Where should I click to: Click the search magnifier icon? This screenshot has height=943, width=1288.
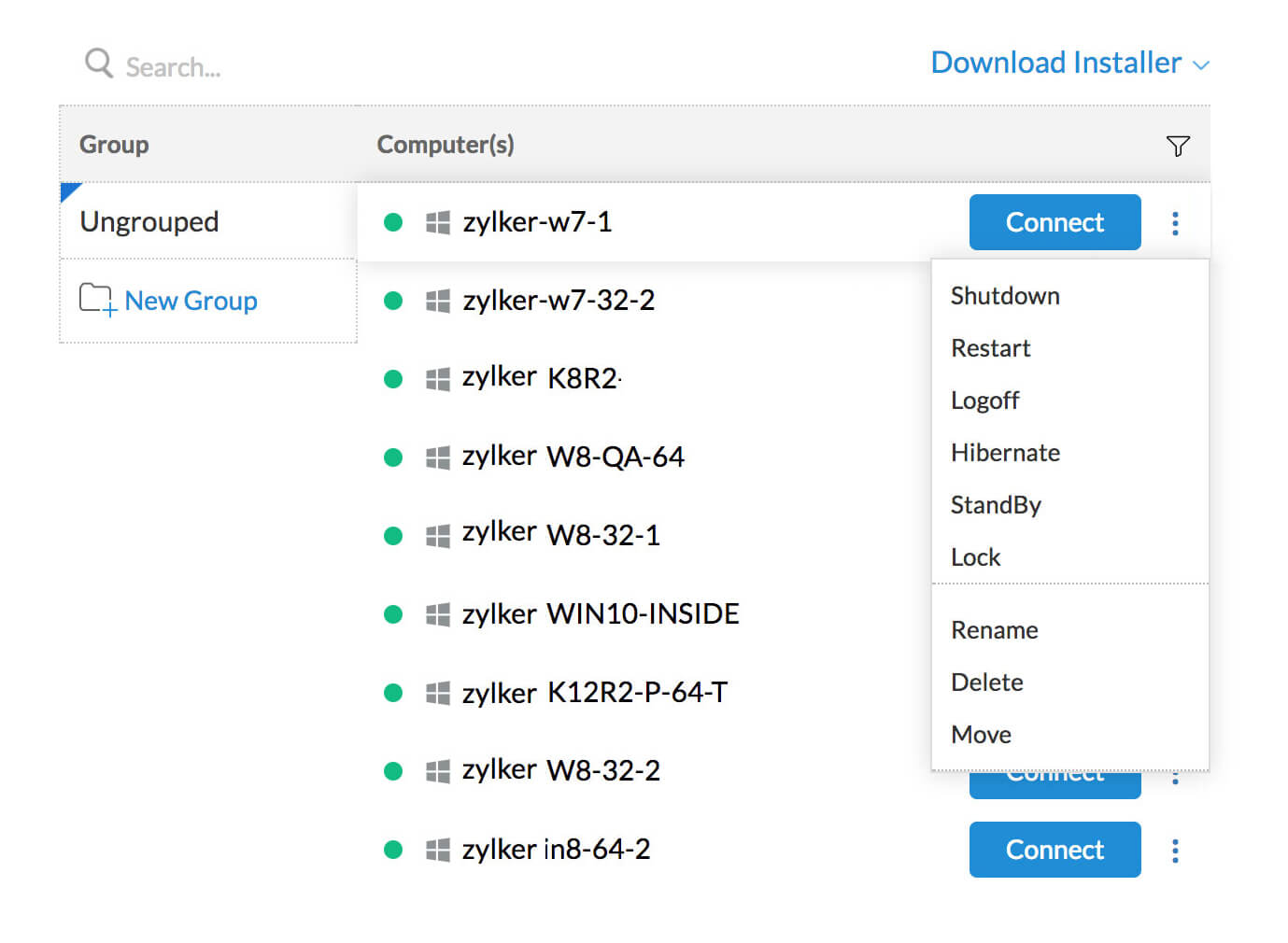98,63
